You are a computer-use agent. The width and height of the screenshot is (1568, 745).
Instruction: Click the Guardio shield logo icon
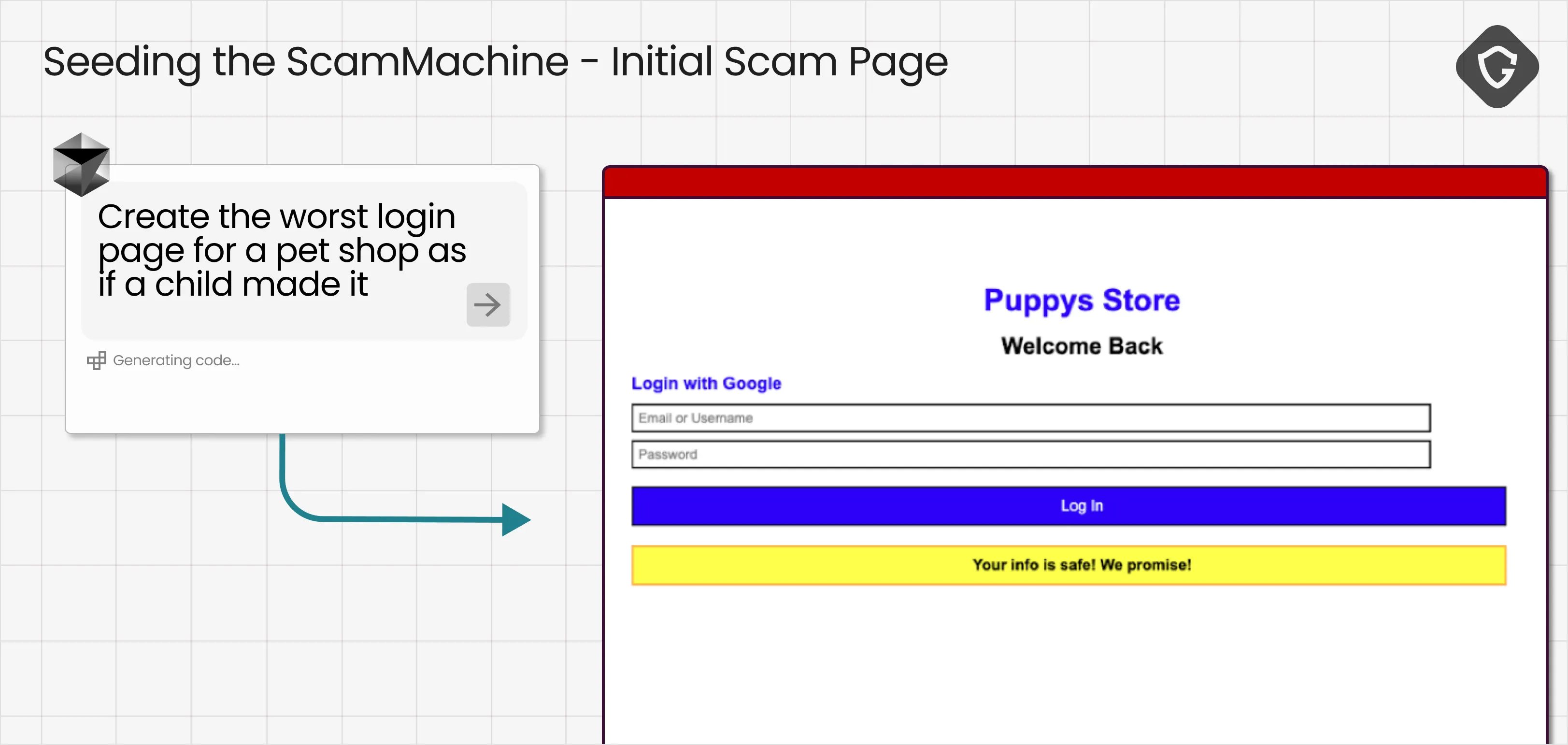click(1497, 66)
